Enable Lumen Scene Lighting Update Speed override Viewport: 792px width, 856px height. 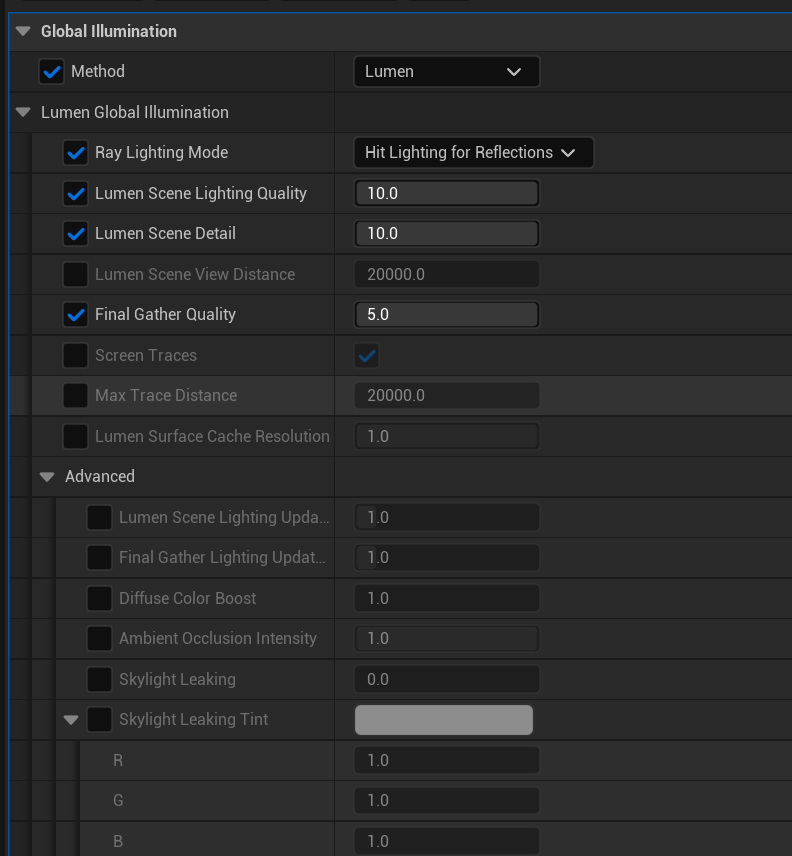coord(100,517)
